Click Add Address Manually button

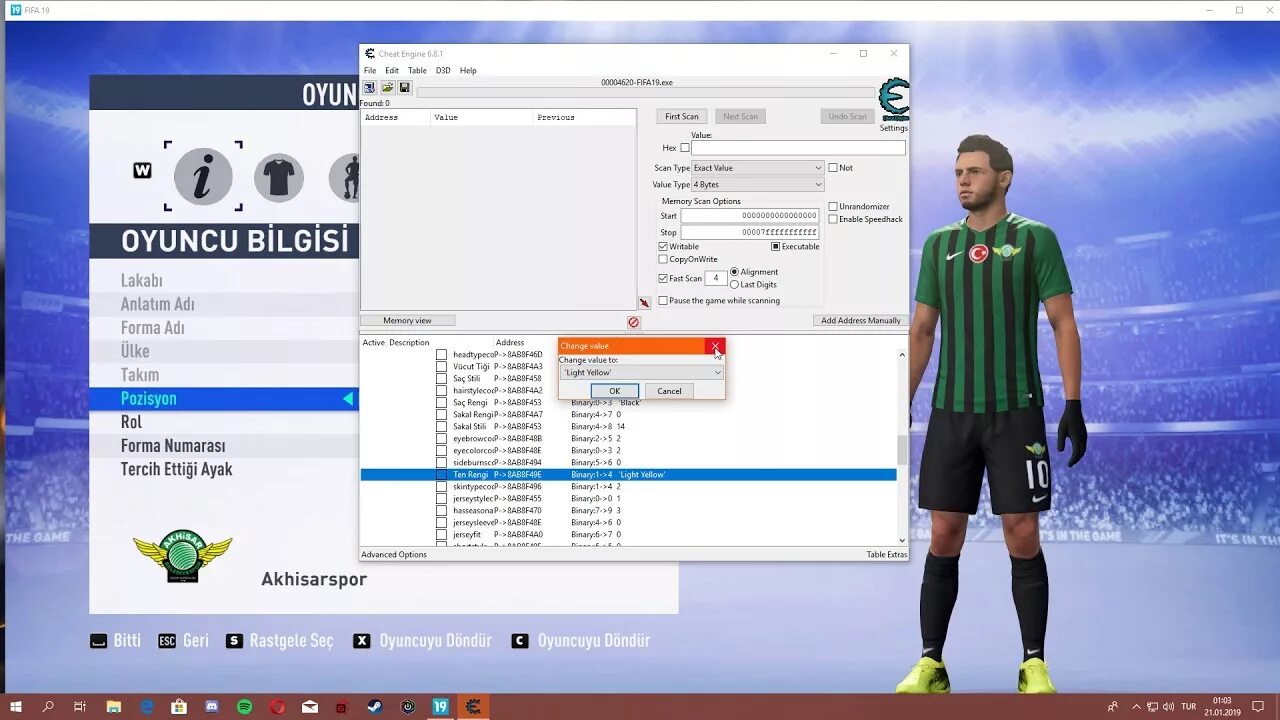point(861,321)
